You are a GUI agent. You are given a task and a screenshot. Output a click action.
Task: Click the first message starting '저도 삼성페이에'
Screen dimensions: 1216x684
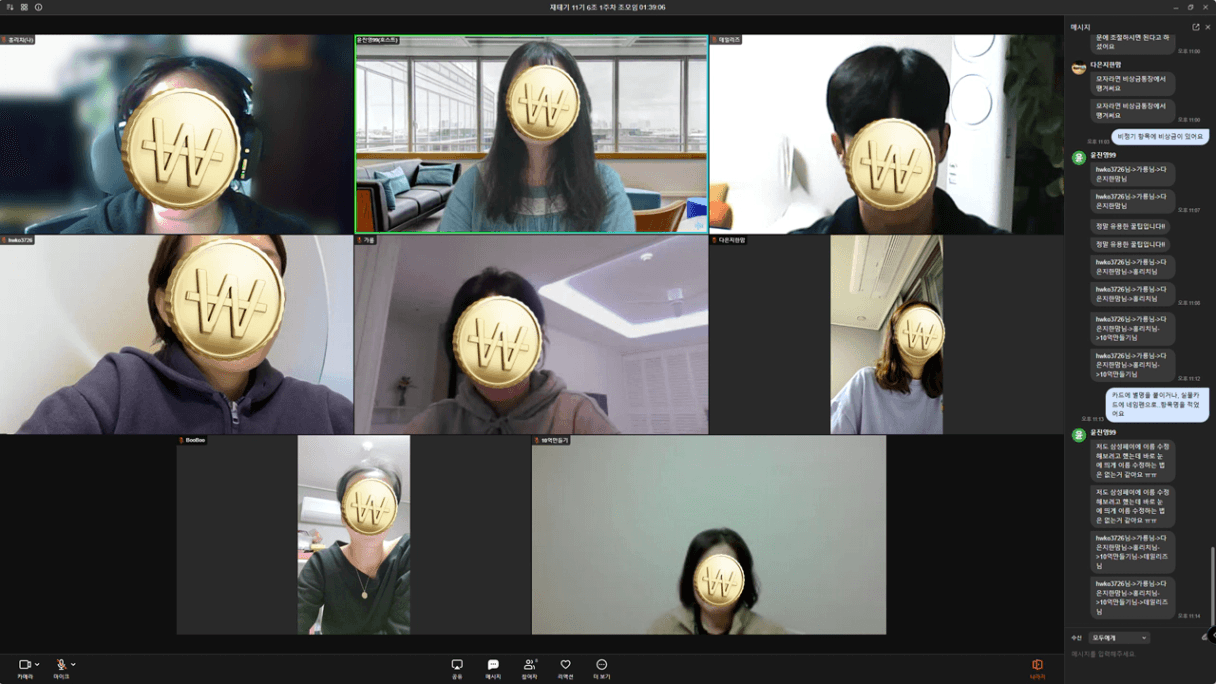tap(1132, 461)
